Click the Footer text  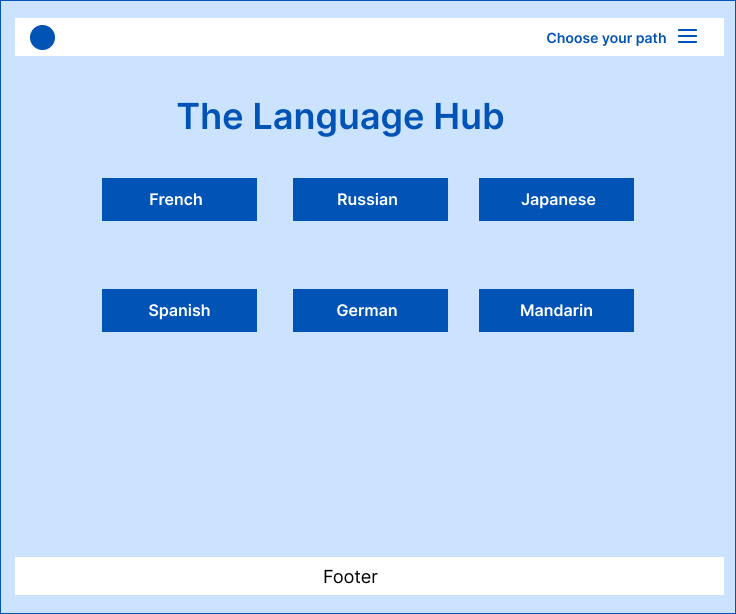[x=350, y=576]
